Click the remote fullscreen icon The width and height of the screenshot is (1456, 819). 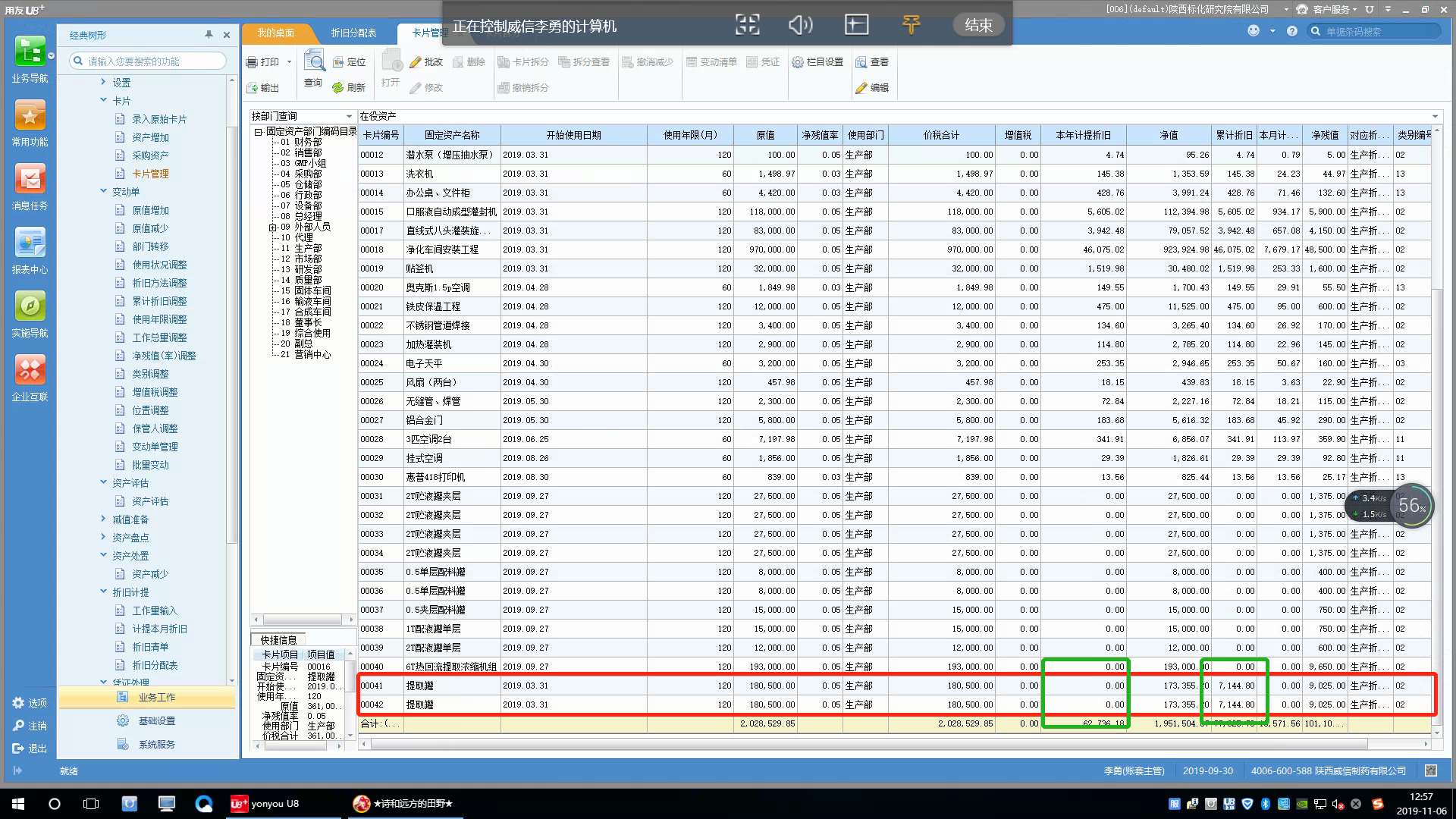[x=747, y=25]
